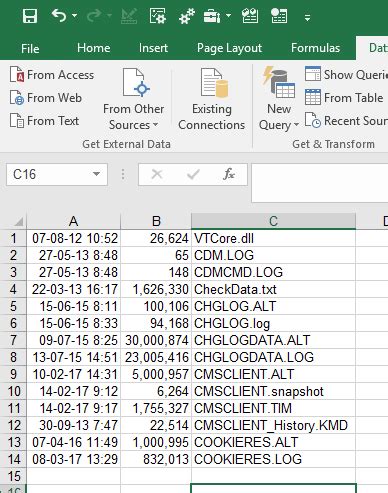Select row 1 header
This screenshot has width=388, height=493.
(13, 238)
